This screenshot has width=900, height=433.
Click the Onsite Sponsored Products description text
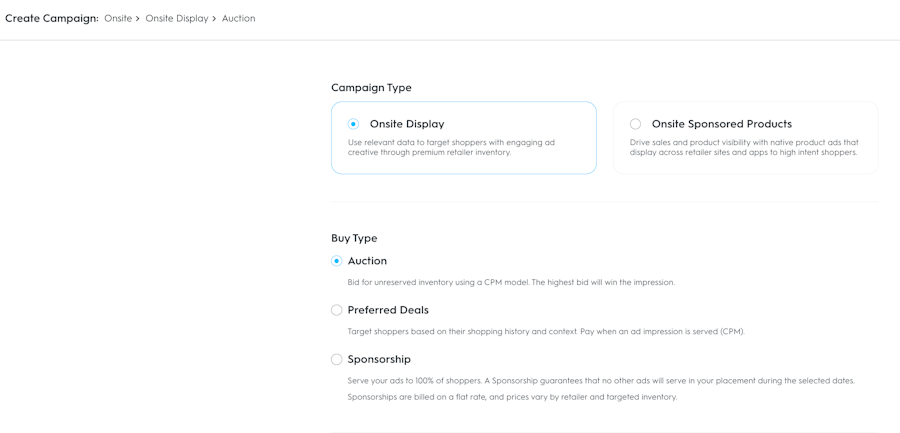(744, 147)
